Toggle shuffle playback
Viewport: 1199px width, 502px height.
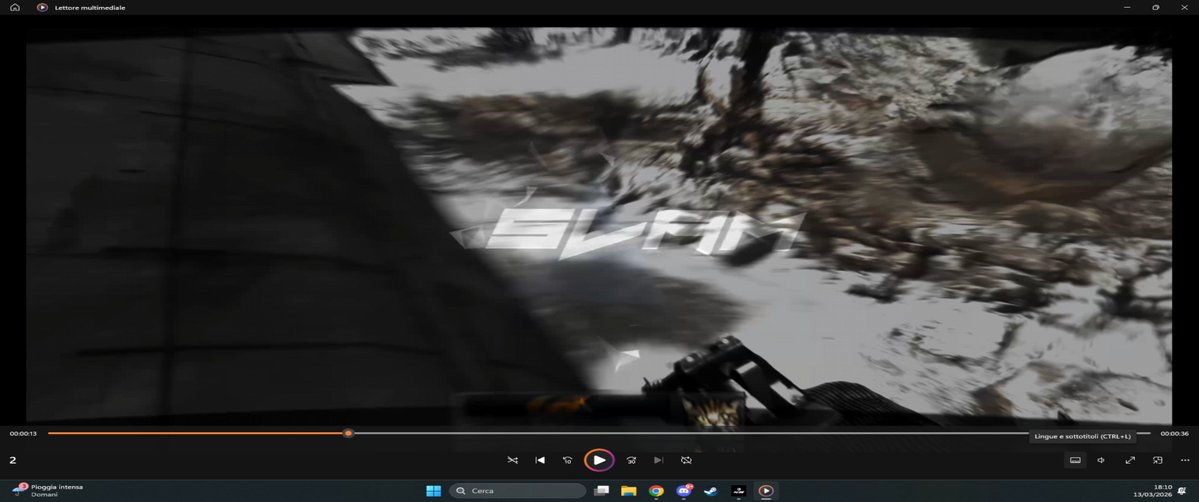coord(512,460)
